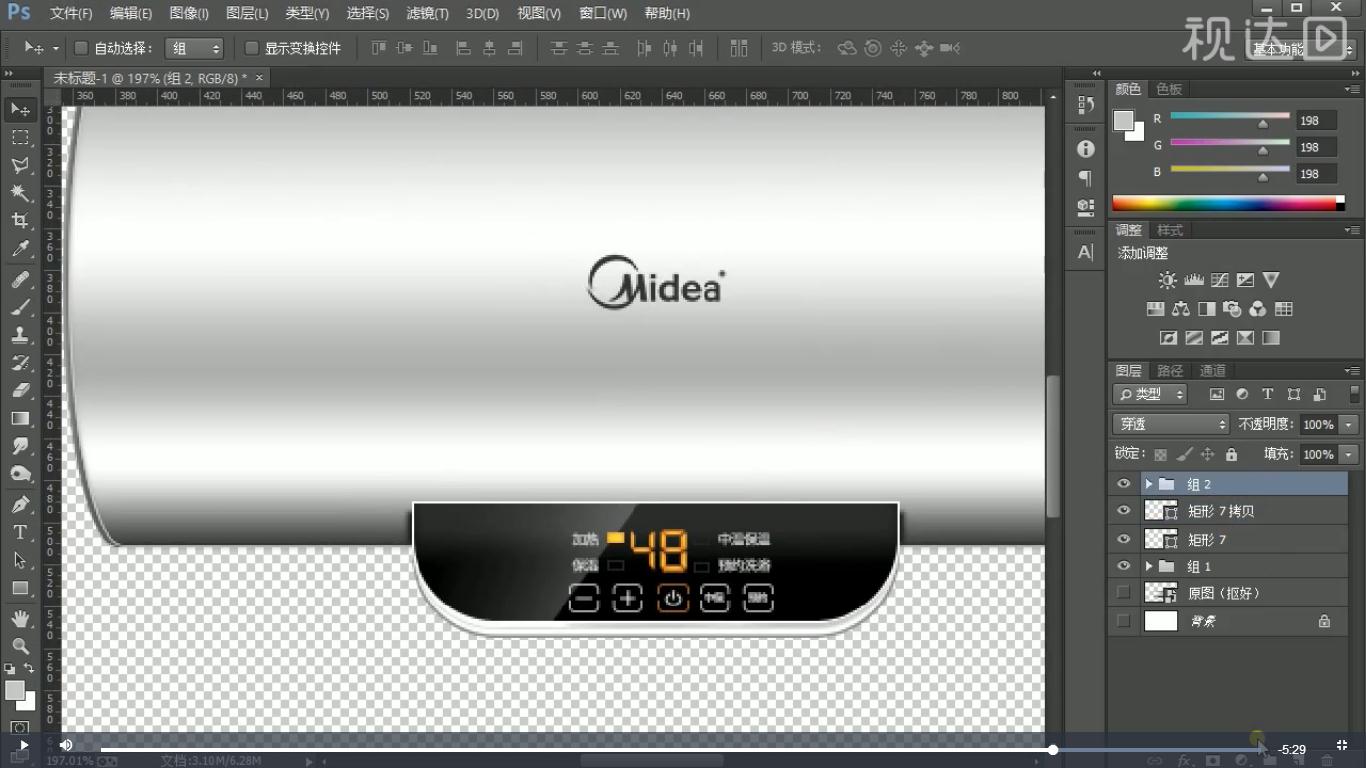Open the layers panel flyout menu

(1354, 371)
